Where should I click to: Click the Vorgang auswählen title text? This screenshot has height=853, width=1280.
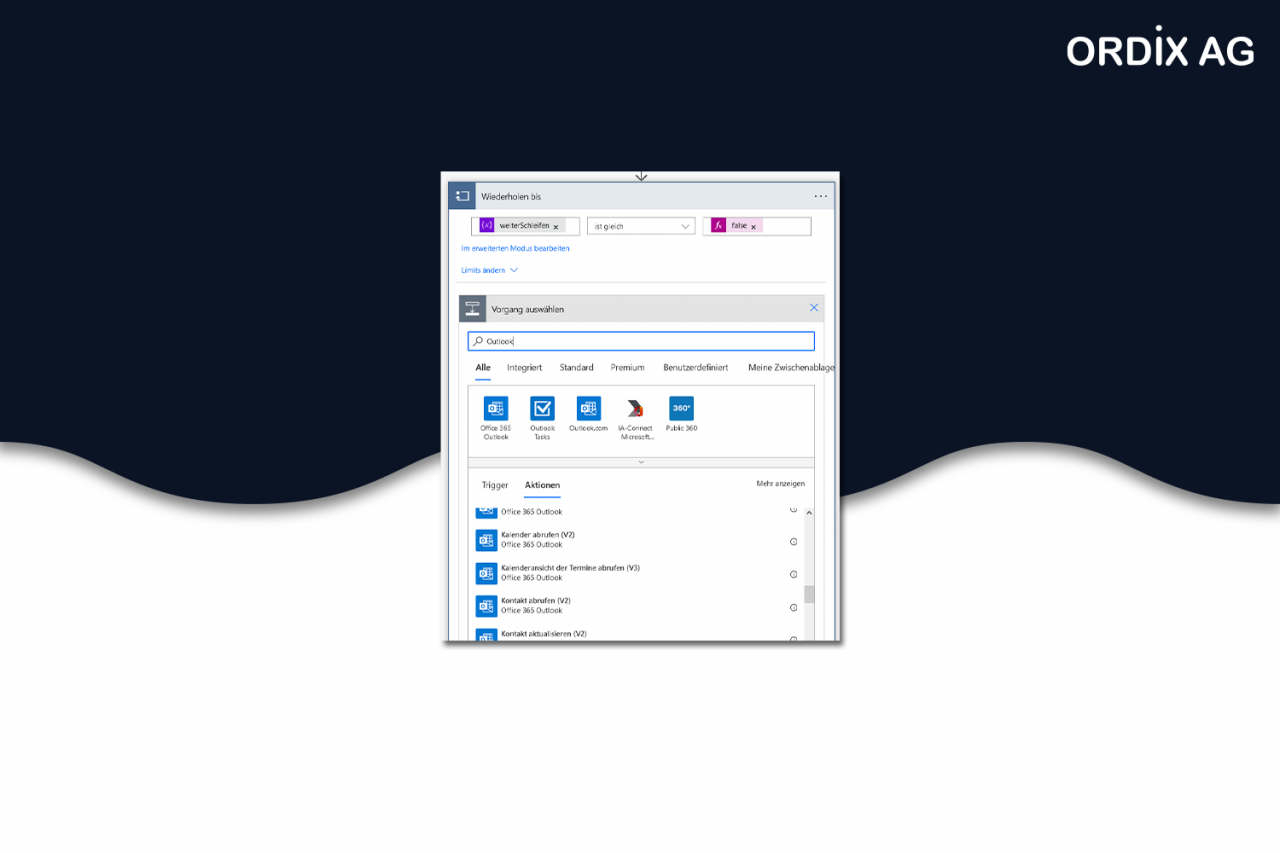pyautogui.click(x=528, y=310)
